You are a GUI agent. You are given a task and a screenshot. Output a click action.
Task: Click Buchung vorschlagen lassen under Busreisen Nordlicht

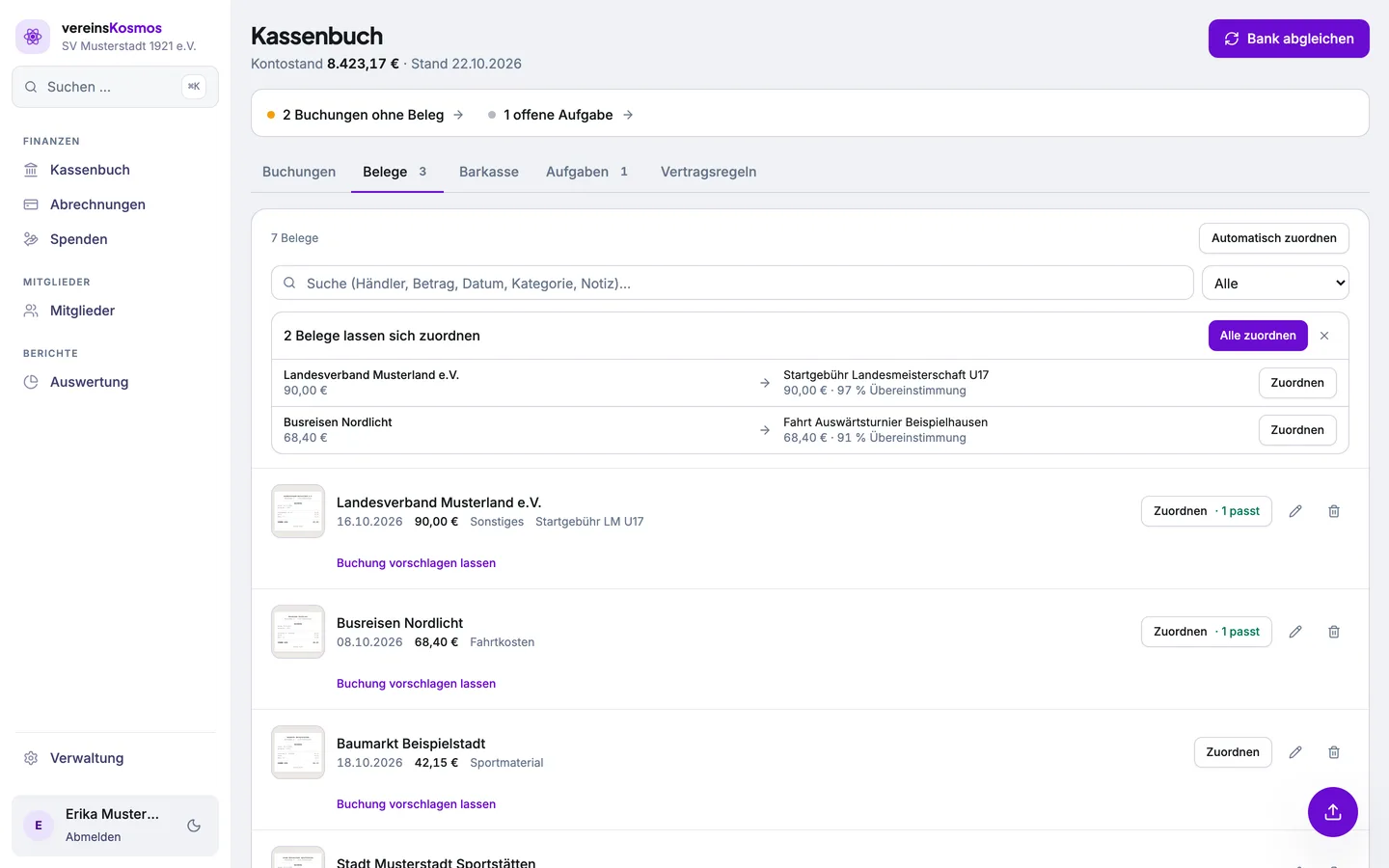click(x=416, y=684)
